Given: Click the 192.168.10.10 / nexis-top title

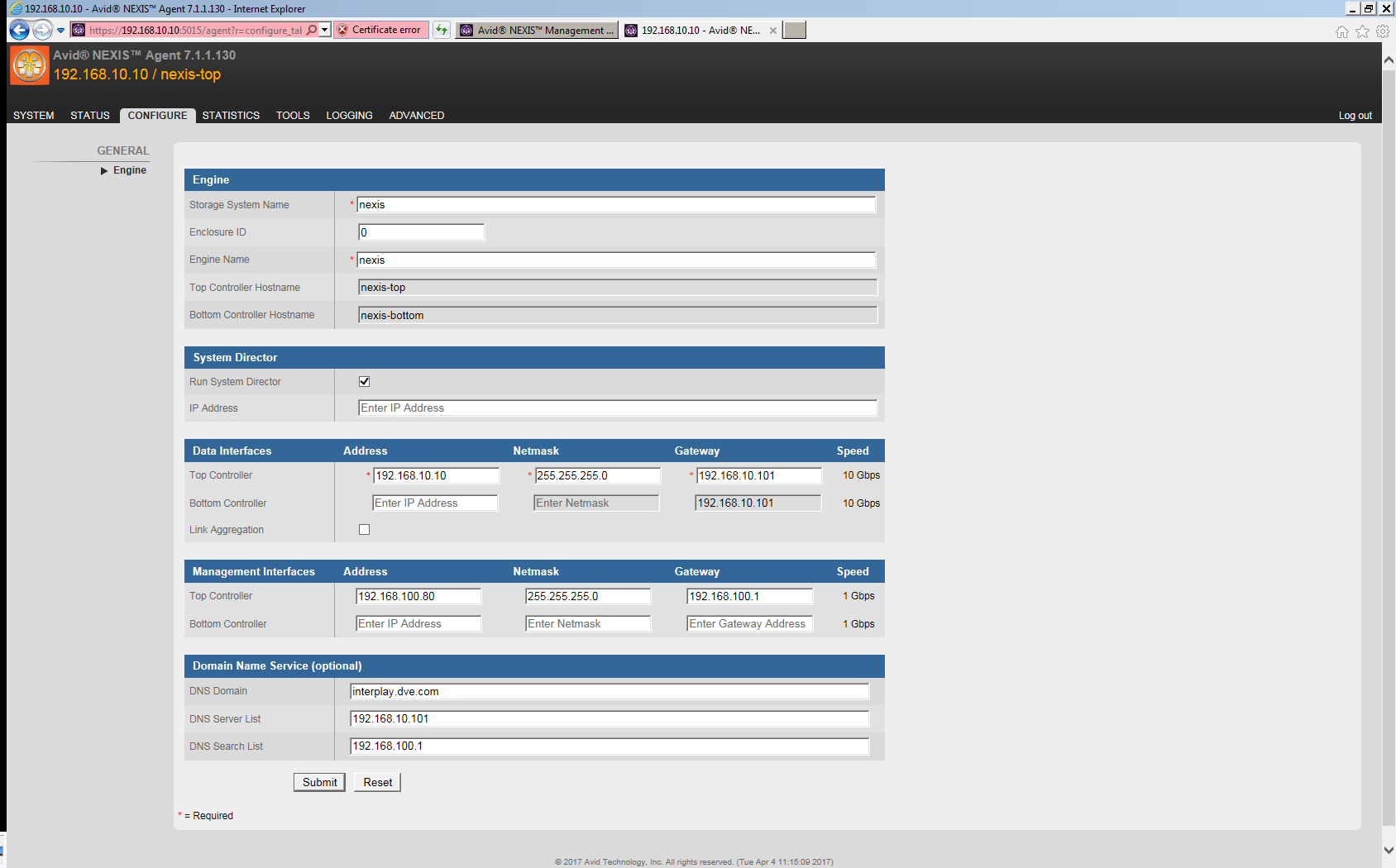Looking at the screenshot, I should pyautogui.click(x=137, y=74).
